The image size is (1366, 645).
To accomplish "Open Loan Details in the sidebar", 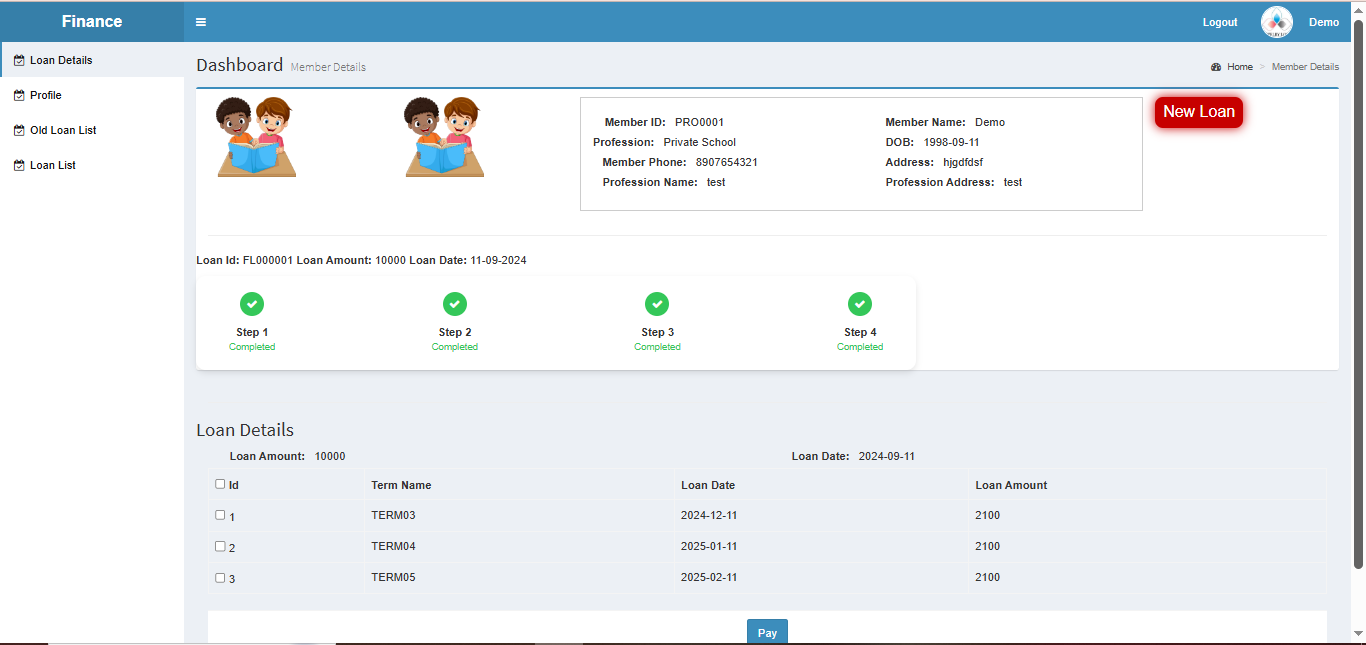I will tap(61, 60).
